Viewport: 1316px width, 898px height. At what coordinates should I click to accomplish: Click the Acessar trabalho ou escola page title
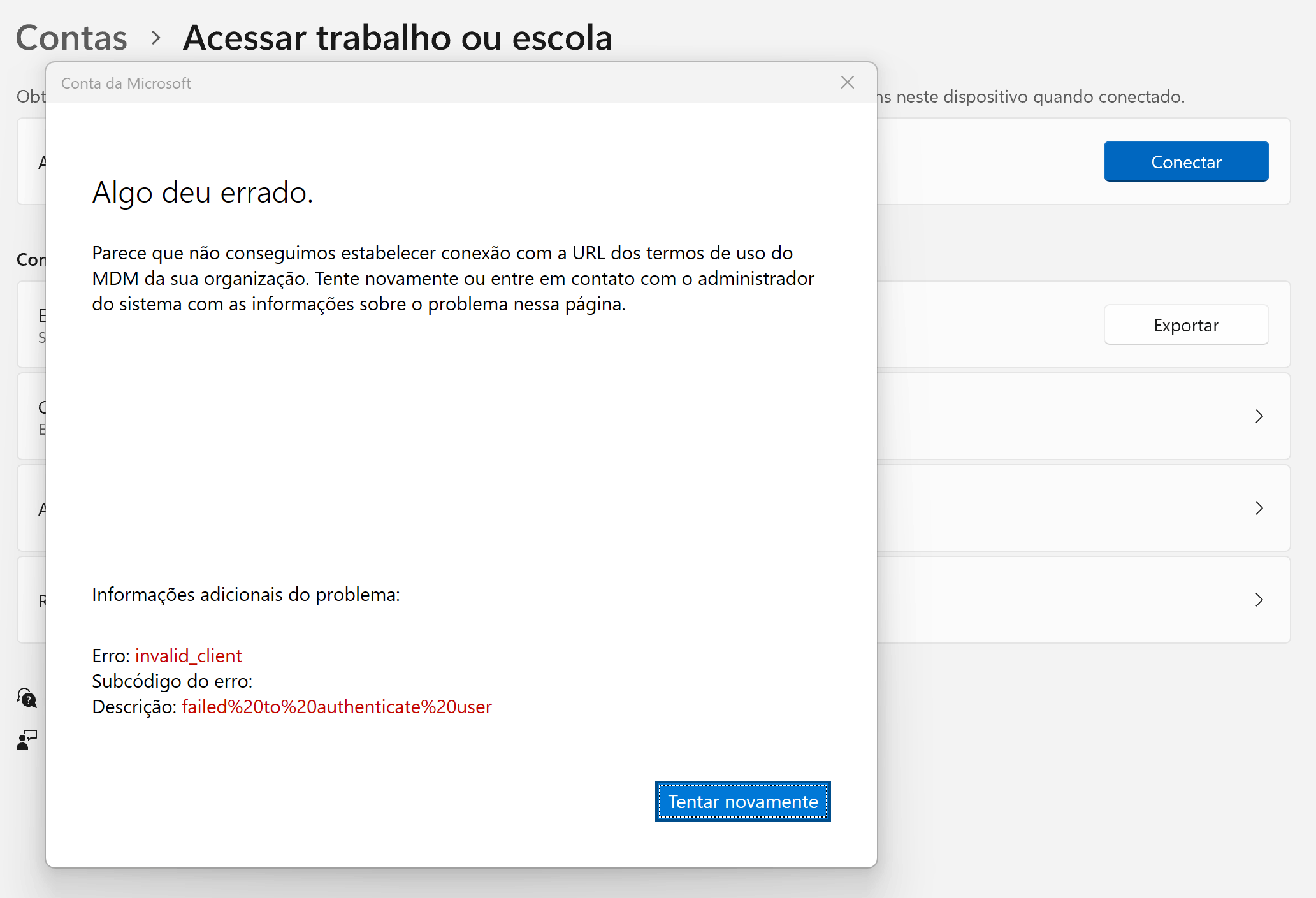(x=398, y=38)
